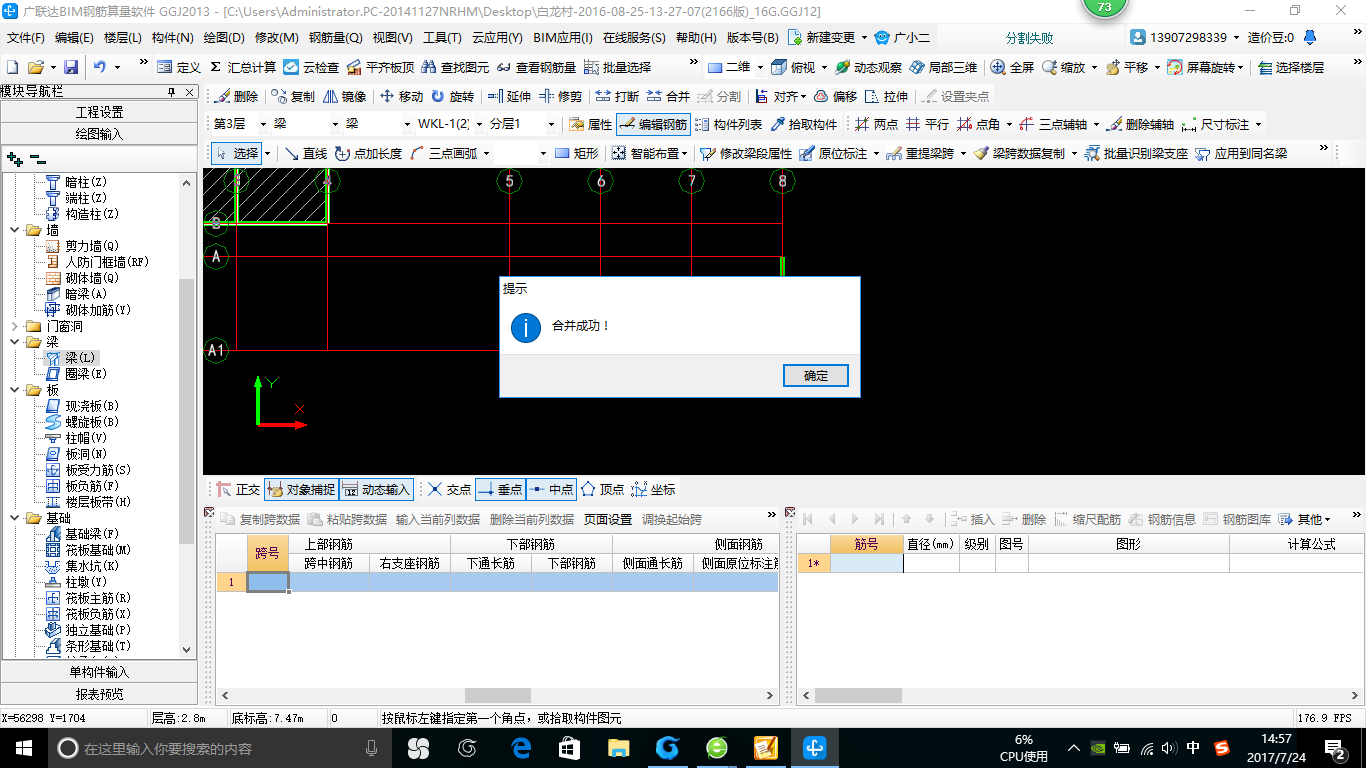The width and height of the screenshot is (1366, 768).
Task: Click 批量选择 tool
Action: point(617,67)
